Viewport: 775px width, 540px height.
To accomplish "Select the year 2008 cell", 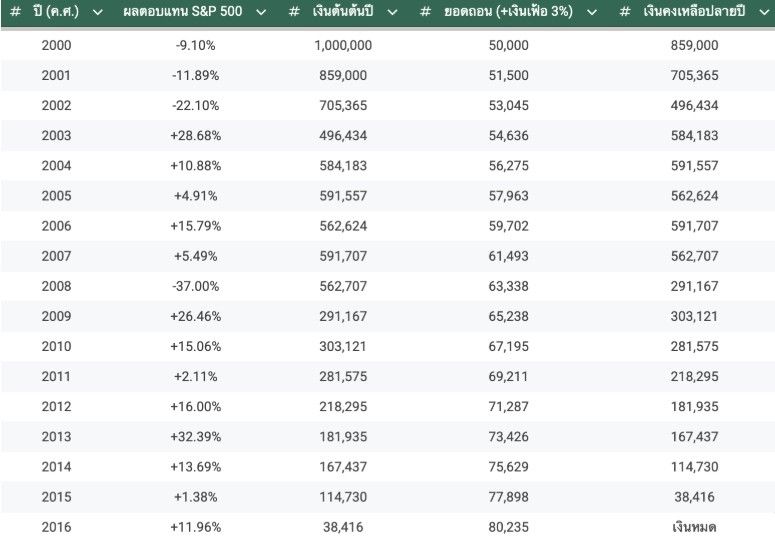I will pos(56,286).
